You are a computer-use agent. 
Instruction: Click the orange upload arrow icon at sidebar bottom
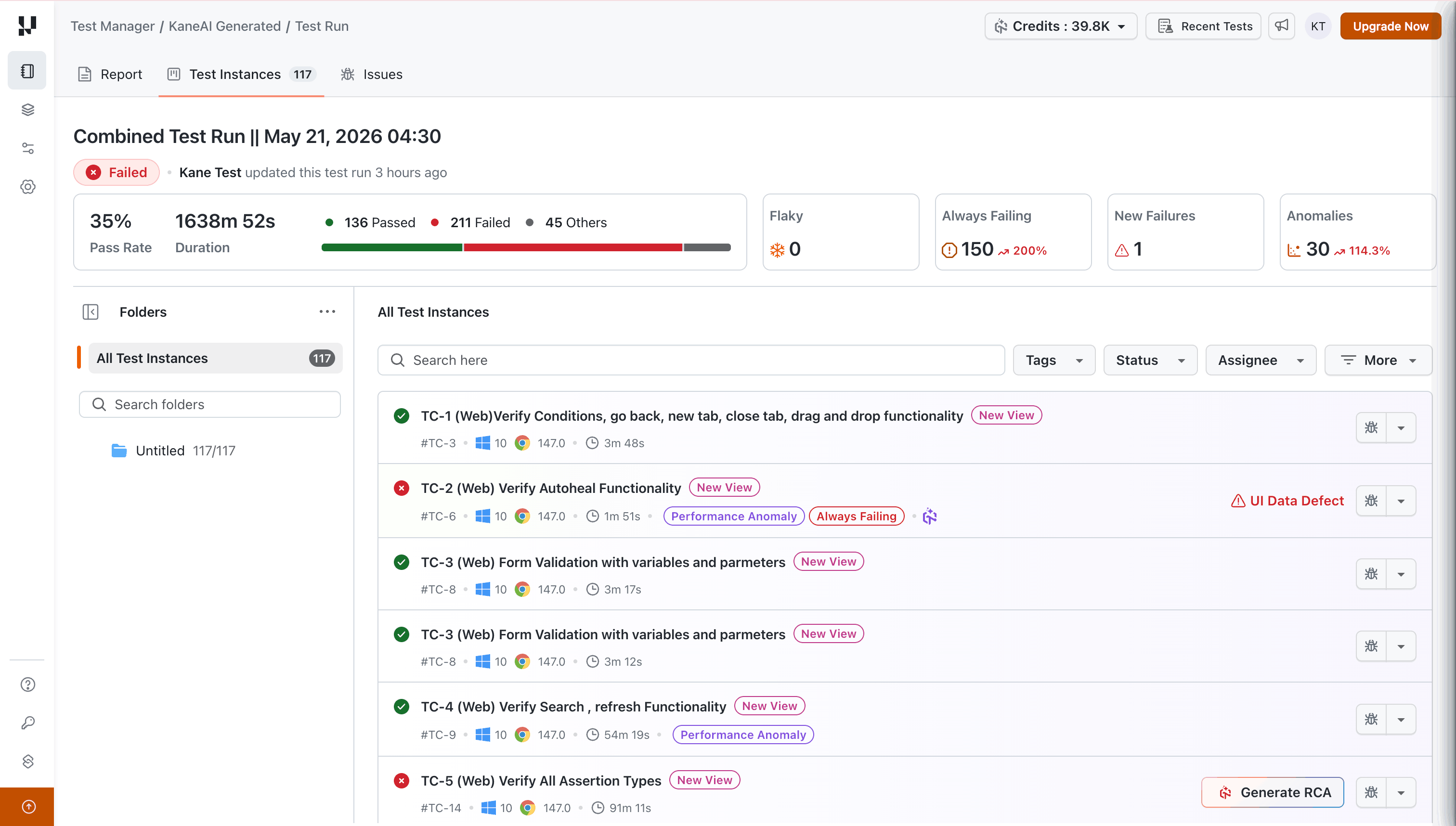tap(27, 807)
